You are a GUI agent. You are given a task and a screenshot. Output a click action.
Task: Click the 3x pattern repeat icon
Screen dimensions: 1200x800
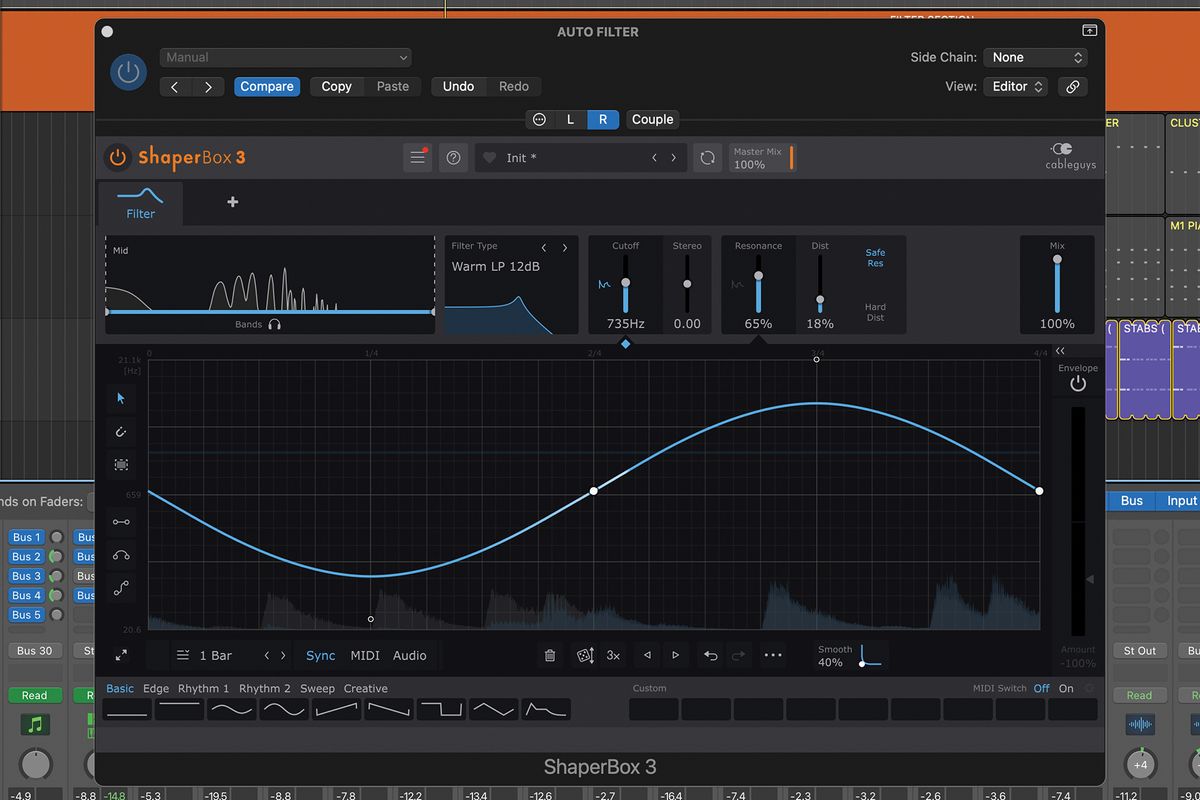[x=613, y=655]
